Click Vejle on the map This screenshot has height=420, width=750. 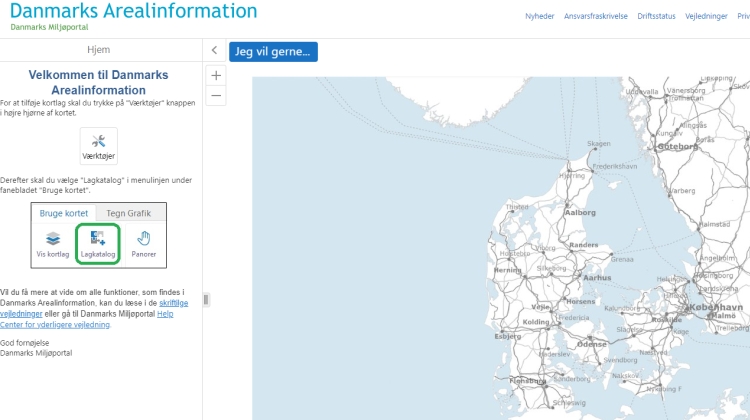(x=540, y=307)
